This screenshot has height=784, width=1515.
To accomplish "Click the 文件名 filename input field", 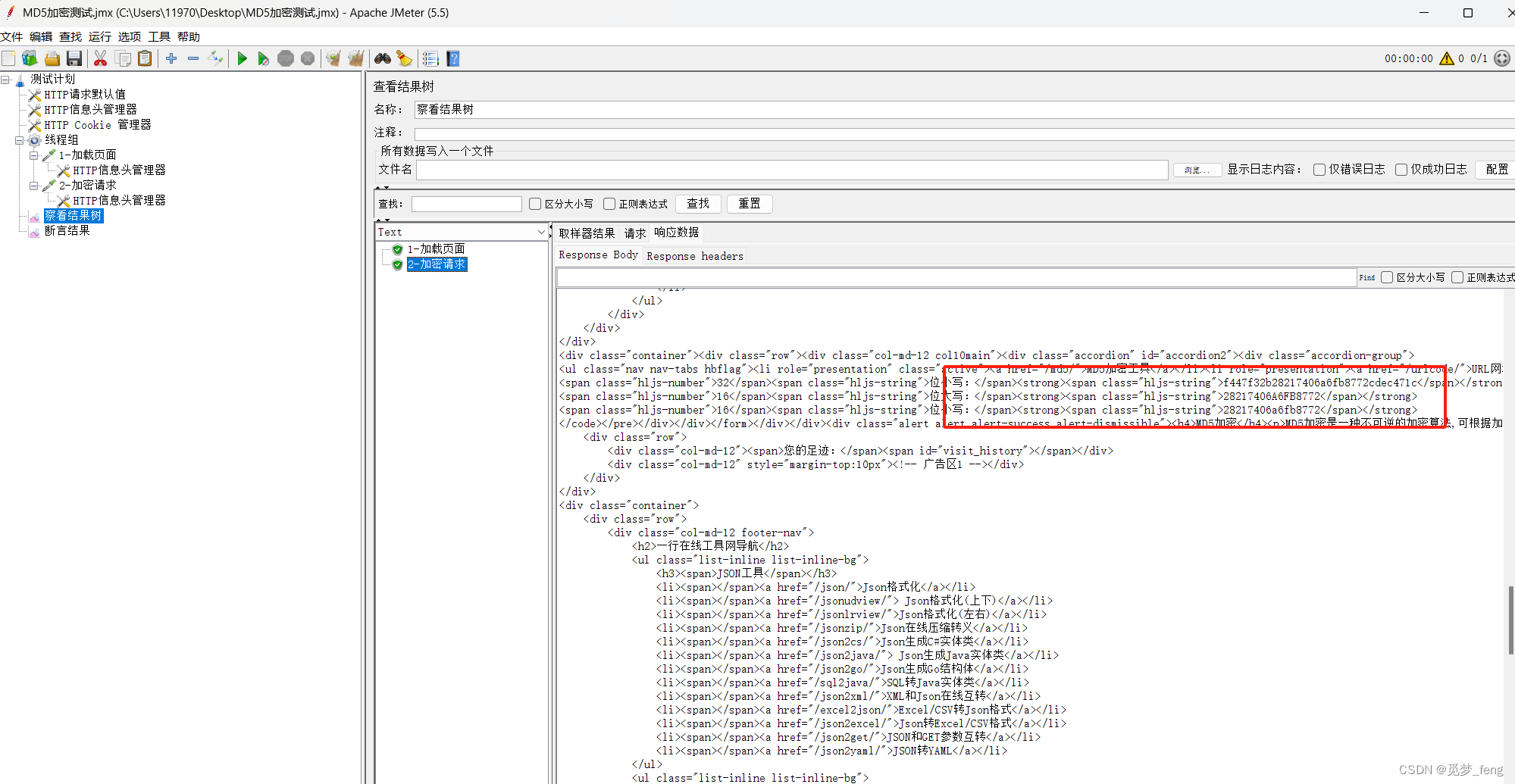I will [792, 170].
